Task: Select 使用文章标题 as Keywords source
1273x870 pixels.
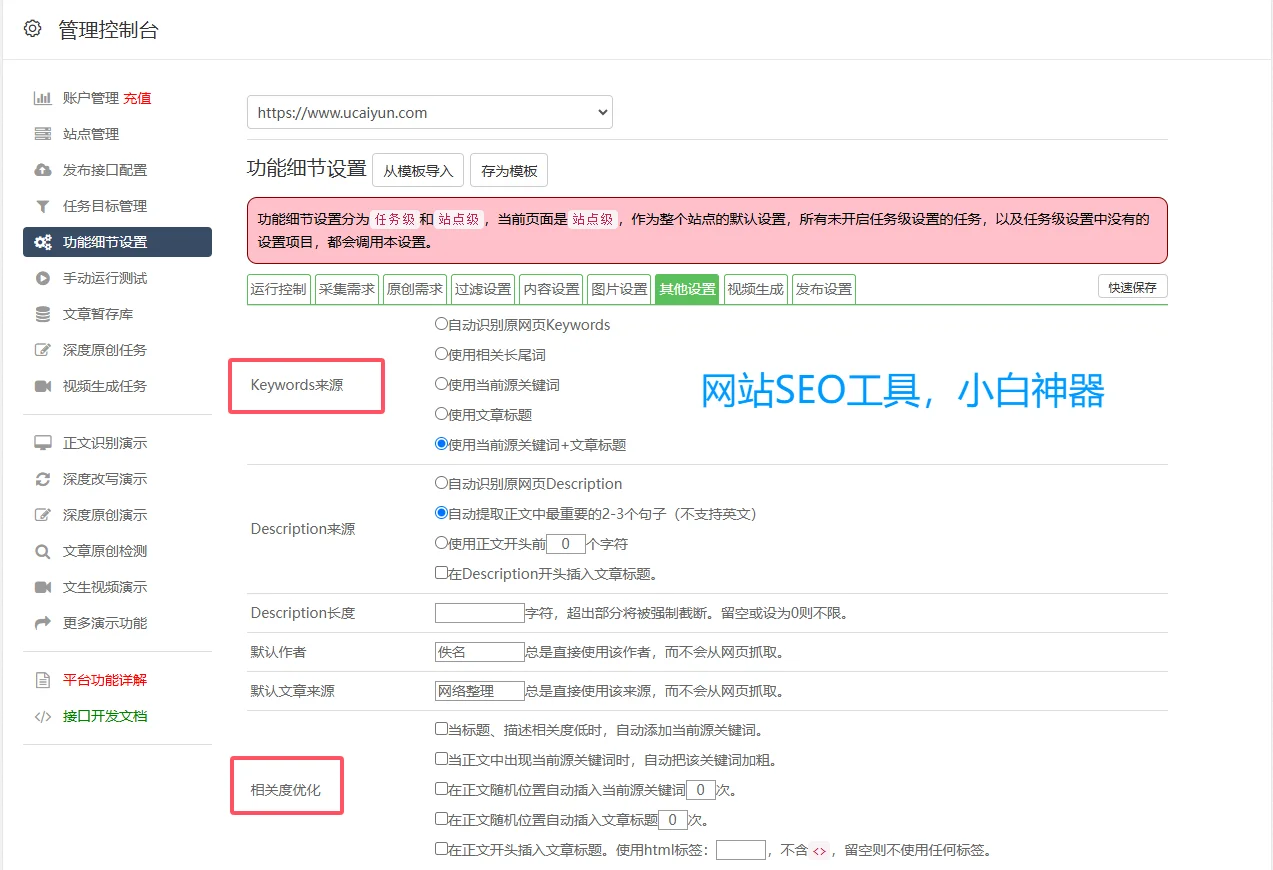Action: 439,414
